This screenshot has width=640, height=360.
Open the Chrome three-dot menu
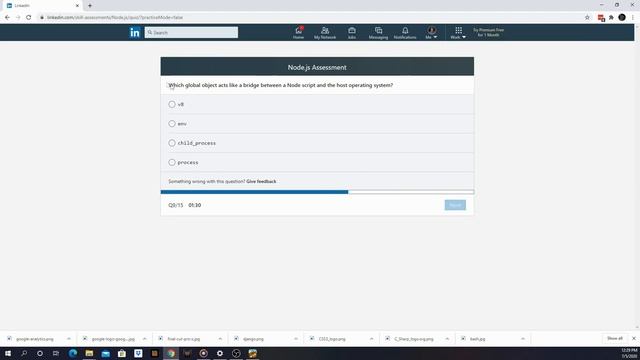(633, 18)
